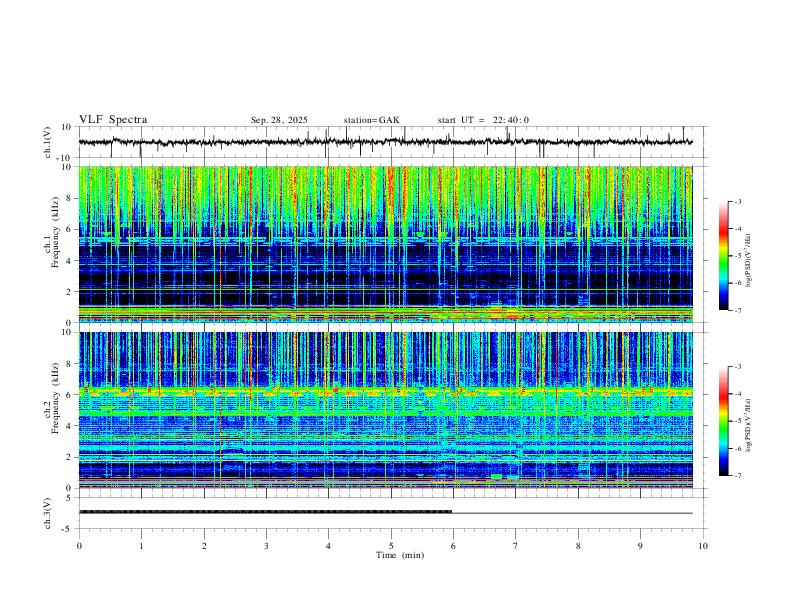Image resolution: width=792 pixels, height=612 pixels.
Task: Click the time axis tick label '0'
Action: coord(79,546)
